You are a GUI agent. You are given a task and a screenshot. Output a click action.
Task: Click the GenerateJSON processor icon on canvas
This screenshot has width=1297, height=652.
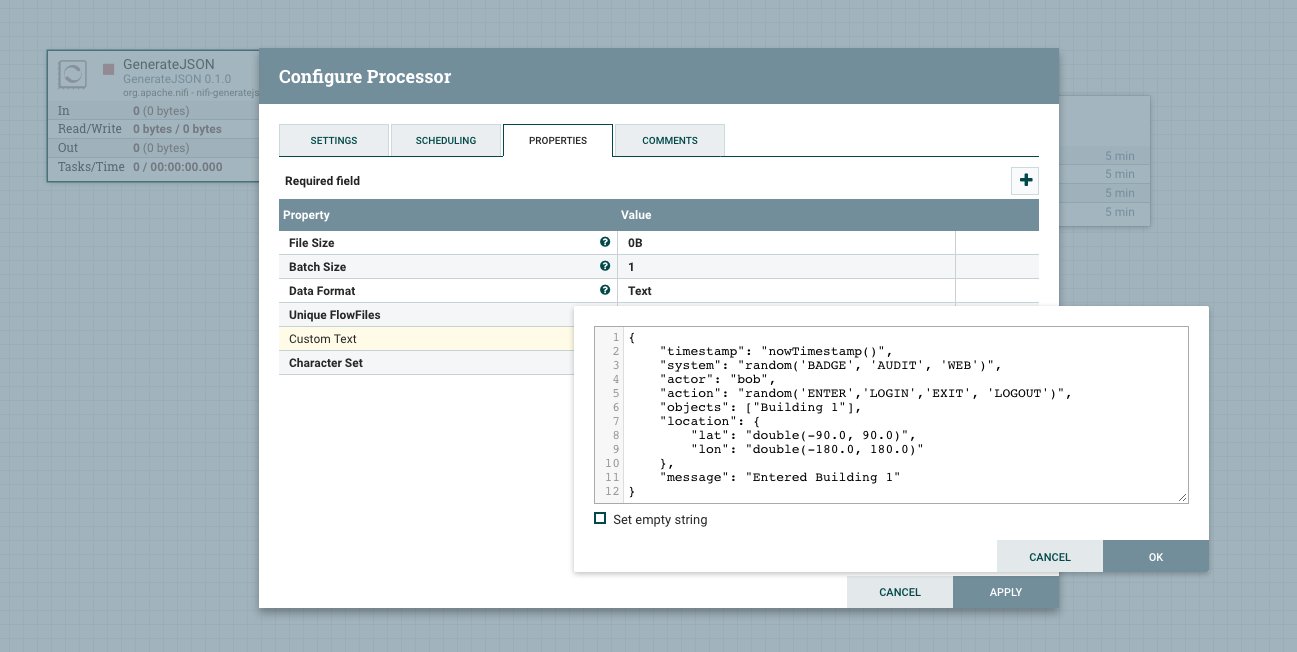73,75
